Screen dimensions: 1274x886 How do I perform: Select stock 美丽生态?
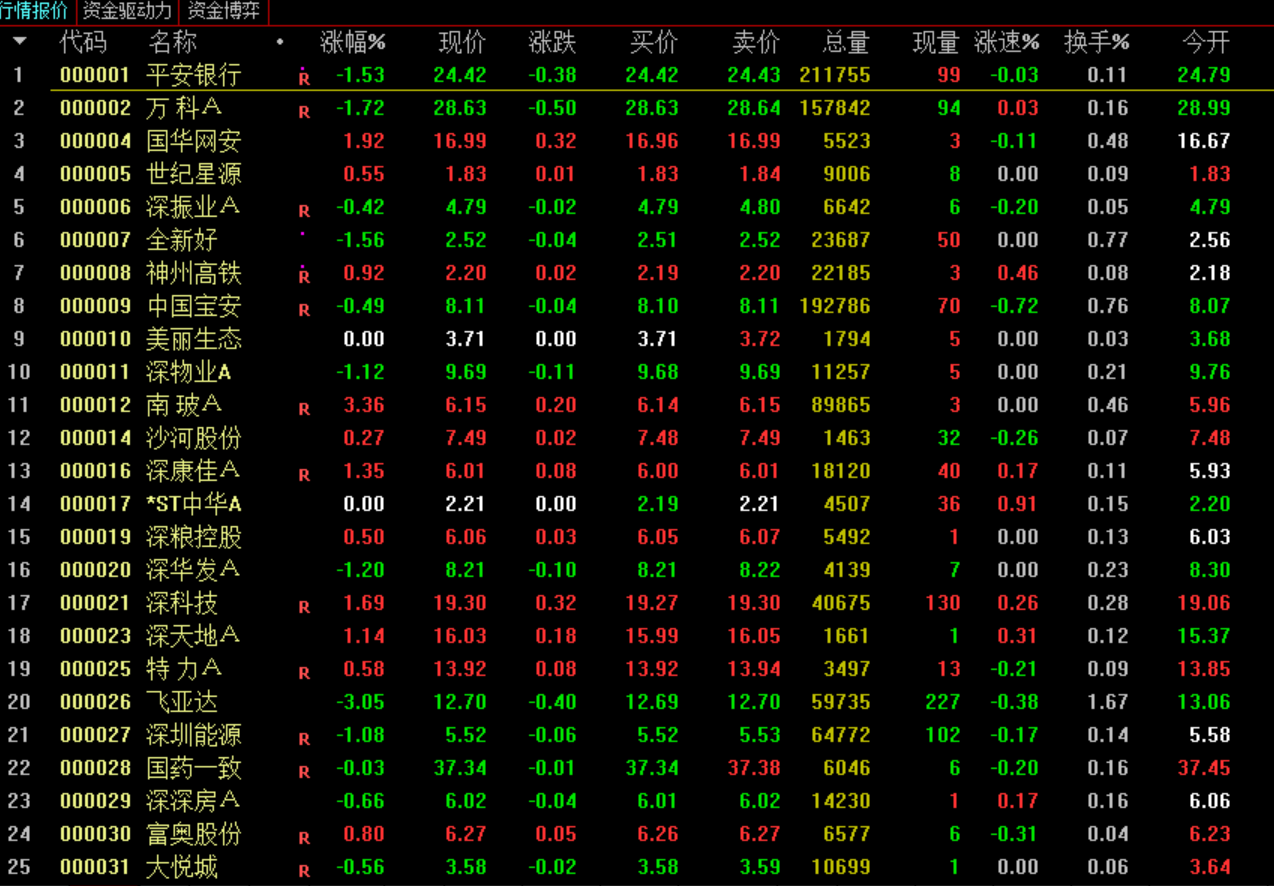pos(194,339)
